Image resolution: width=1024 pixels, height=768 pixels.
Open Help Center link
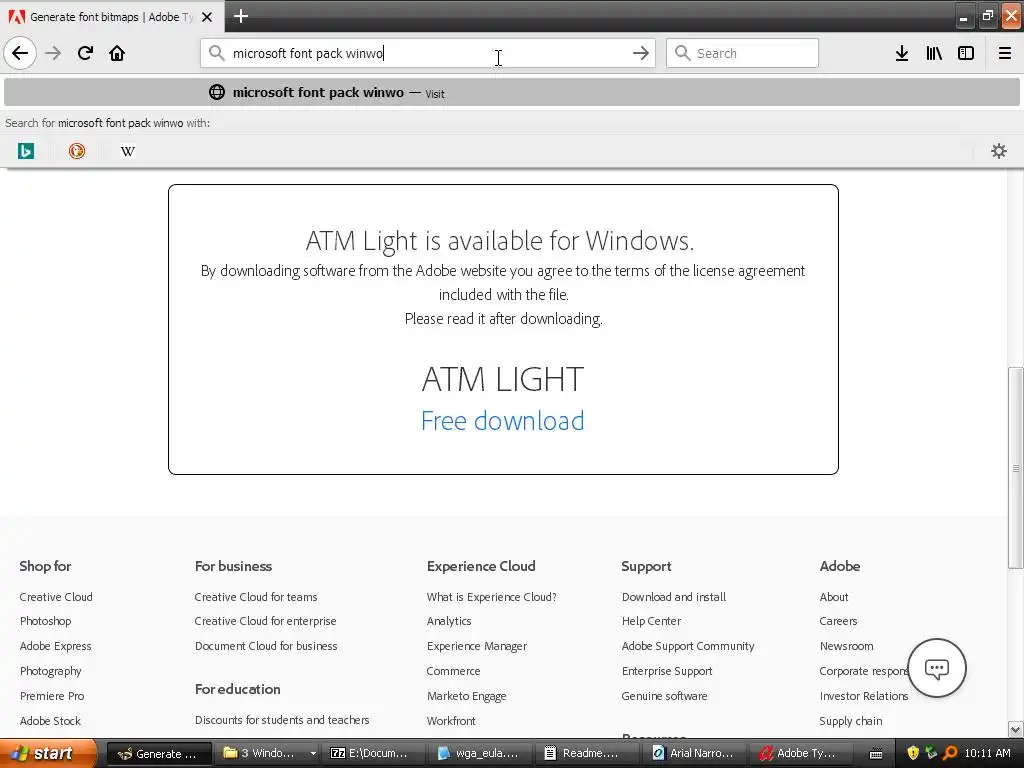coord(652,621)
